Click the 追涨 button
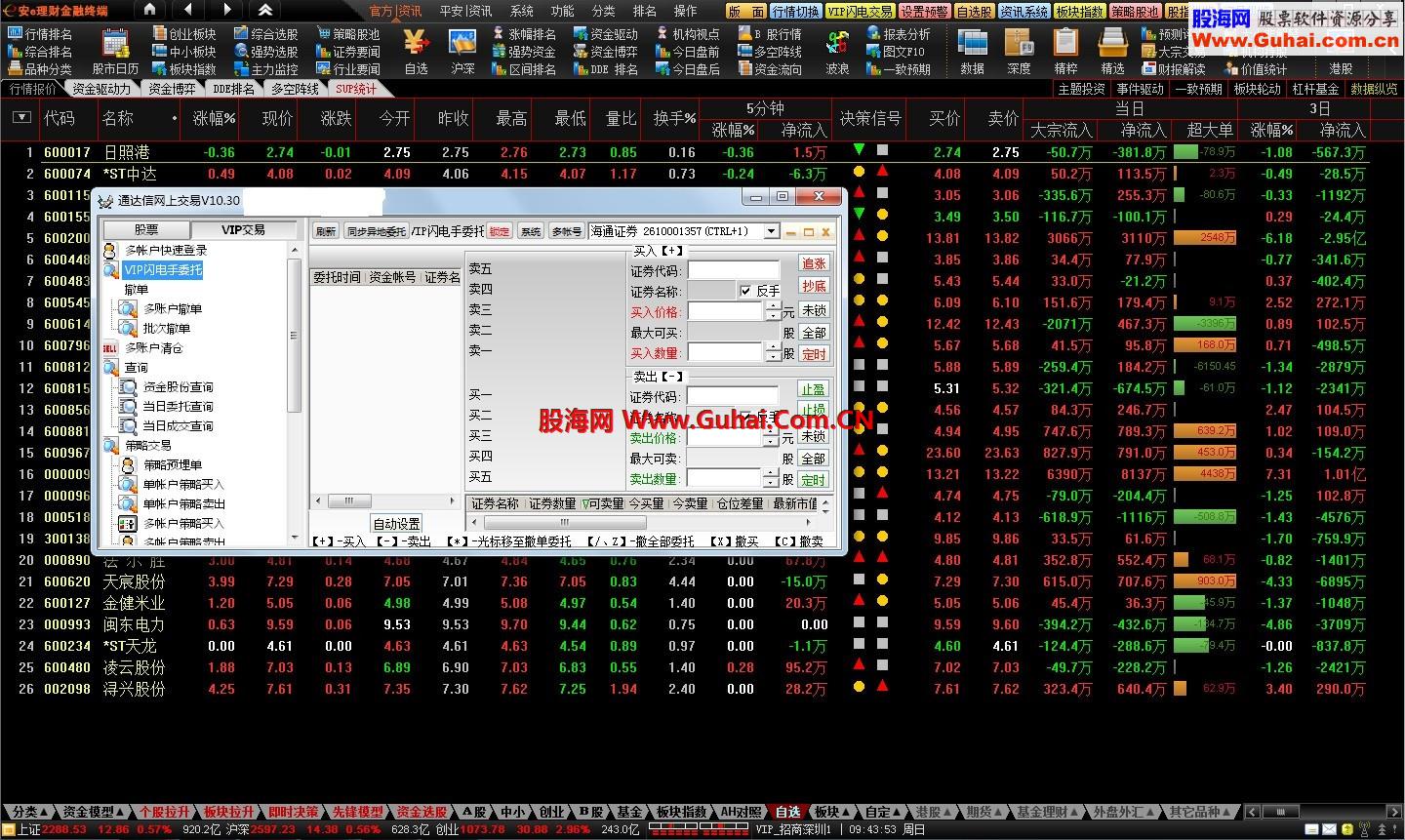The height and width of the screenshot is (840, 1405). [x=813, y=263]
